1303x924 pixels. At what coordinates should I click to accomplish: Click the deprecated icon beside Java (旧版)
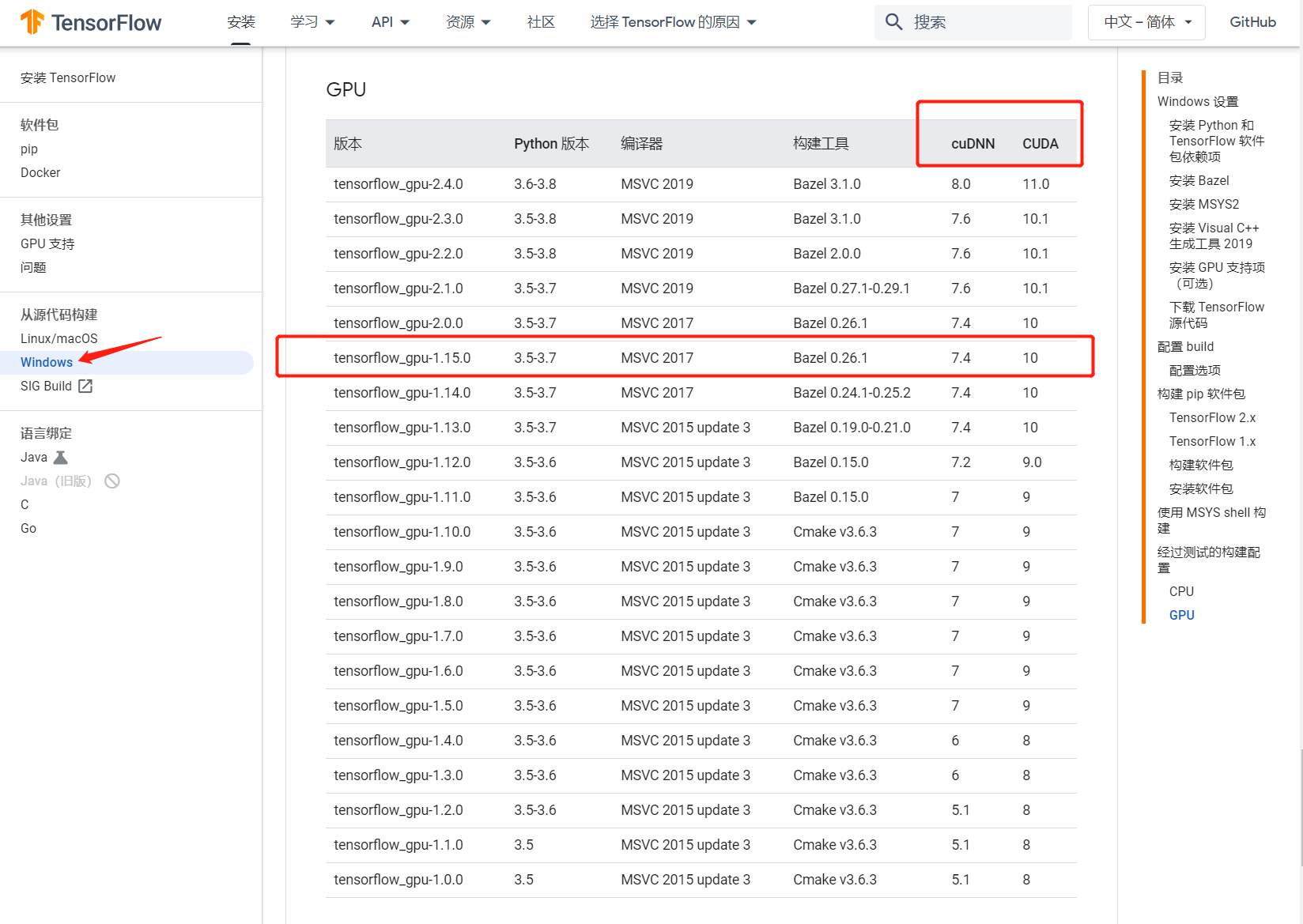(x=112, y=481)
